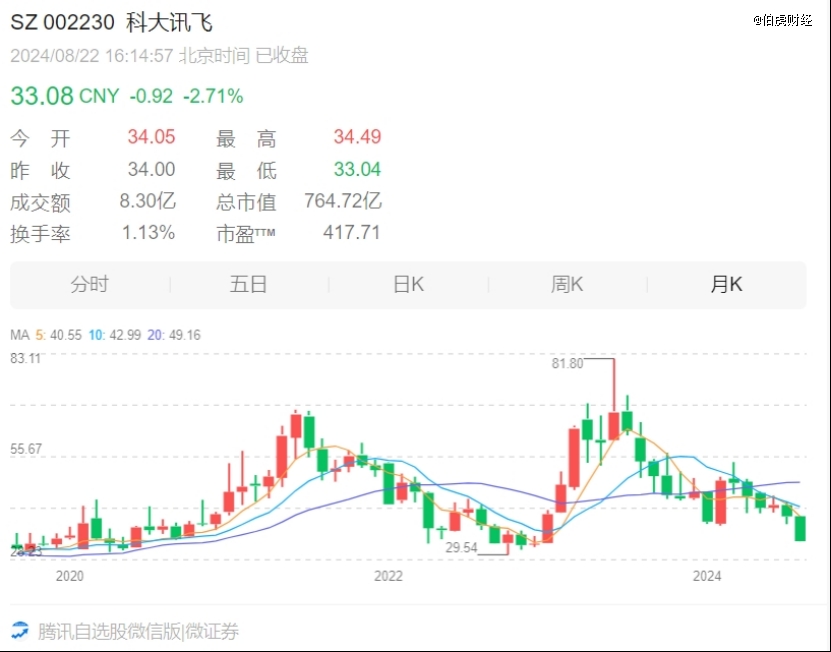The height and width of the screenshot is (652, 831).
Task: Click the timestamp 2024/08/22 16:14:57
Action: click(92, 56)
